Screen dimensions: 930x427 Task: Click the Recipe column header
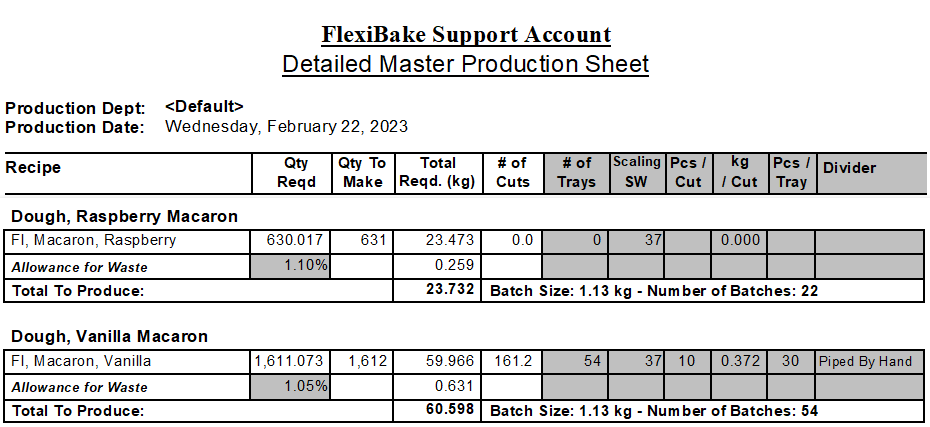tap(33, 168)
